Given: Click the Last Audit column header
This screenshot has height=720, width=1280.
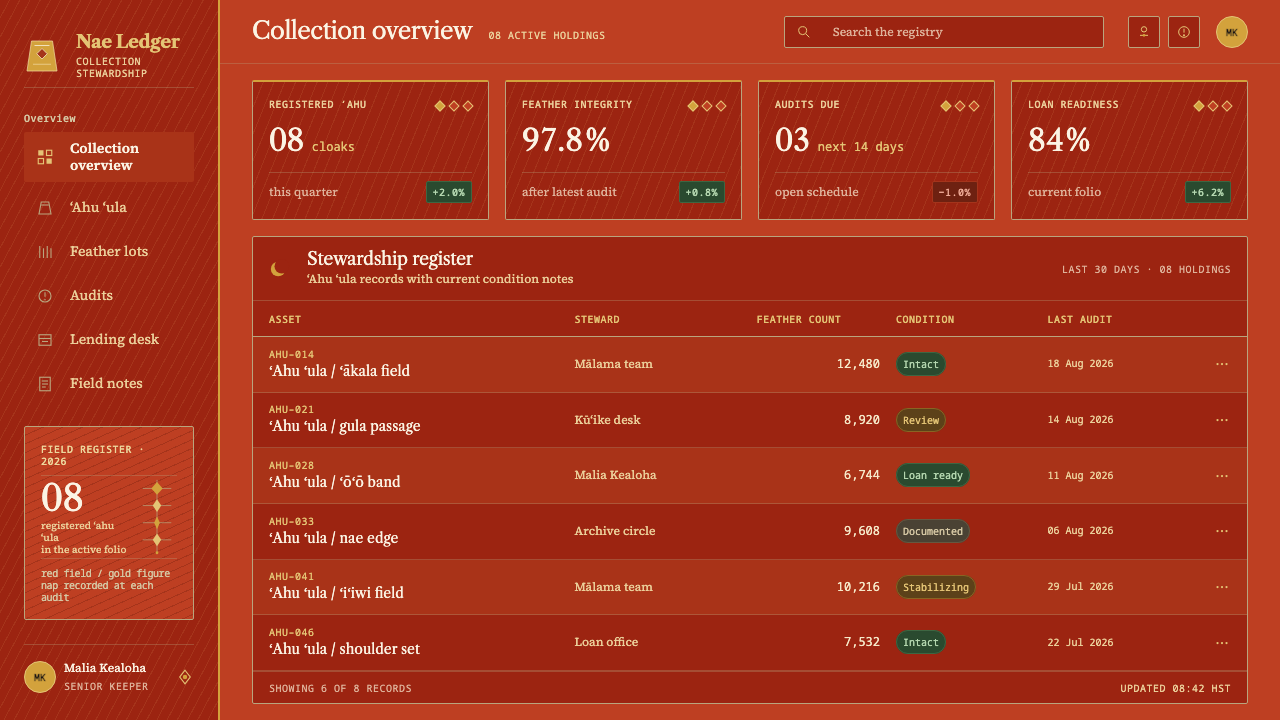Looking at the screenshot, I should pyautogui.click(x=1080, y=320).
